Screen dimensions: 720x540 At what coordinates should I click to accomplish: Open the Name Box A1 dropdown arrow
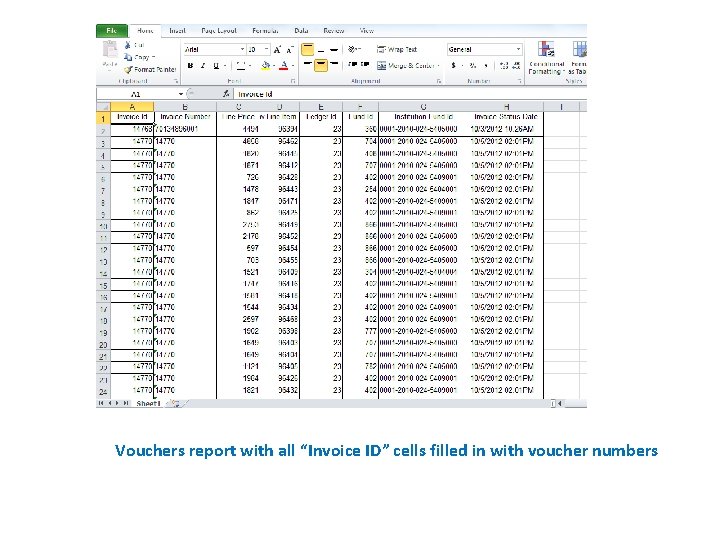181,94
